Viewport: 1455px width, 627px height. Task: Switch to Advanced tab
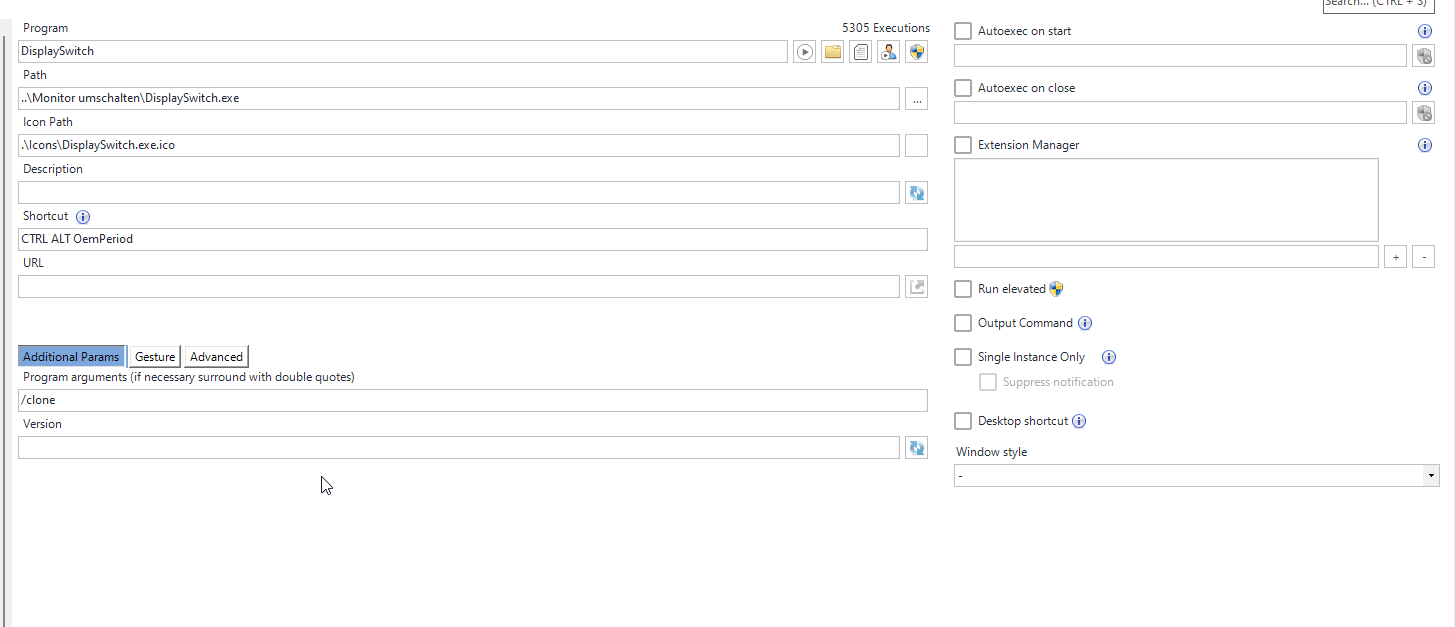tap(216, 357)
